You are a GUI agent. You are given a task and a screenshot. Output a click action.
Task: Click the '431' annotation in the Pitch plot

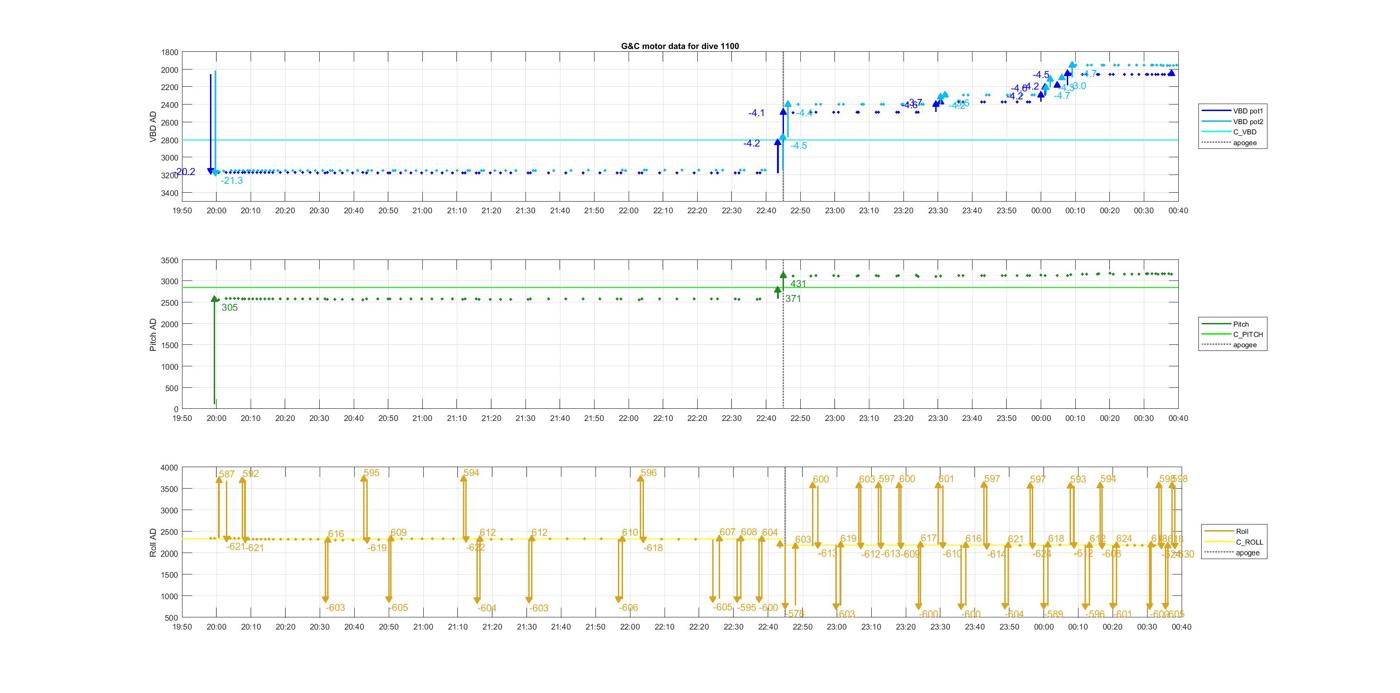point(799,285)
